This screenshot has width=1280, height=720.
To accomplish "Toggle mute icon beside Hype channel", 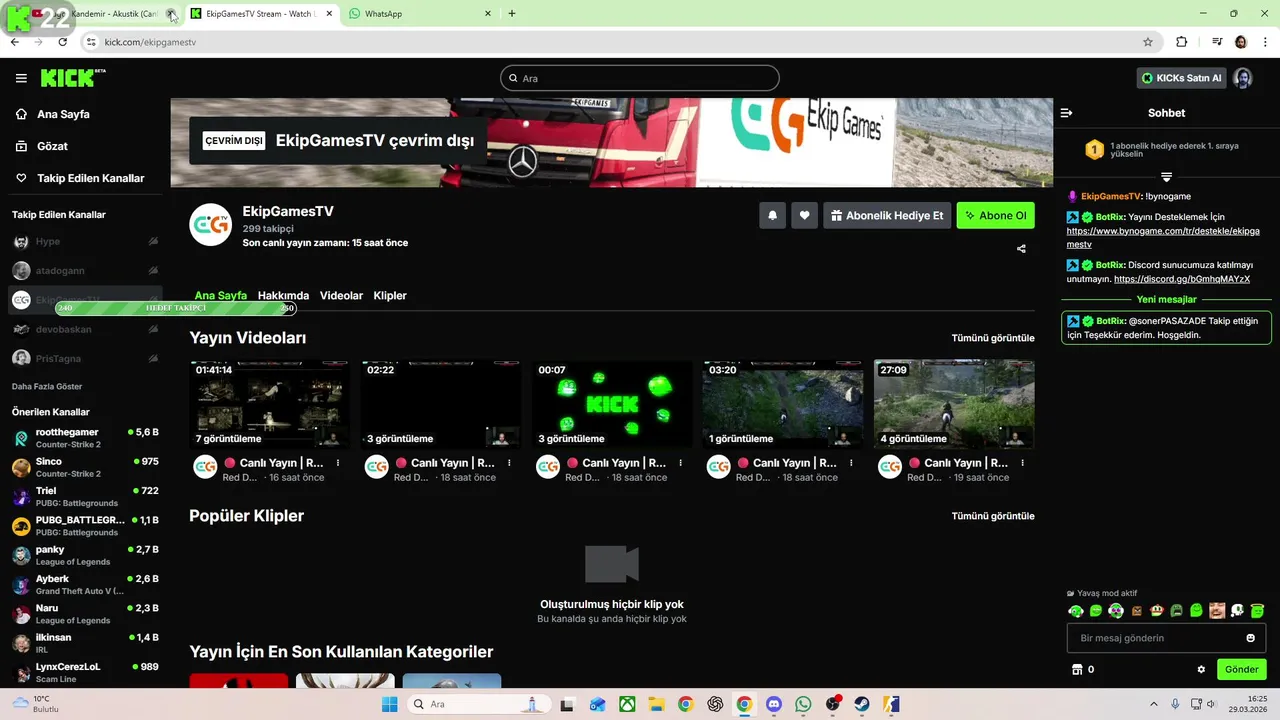I will point(153,241).
